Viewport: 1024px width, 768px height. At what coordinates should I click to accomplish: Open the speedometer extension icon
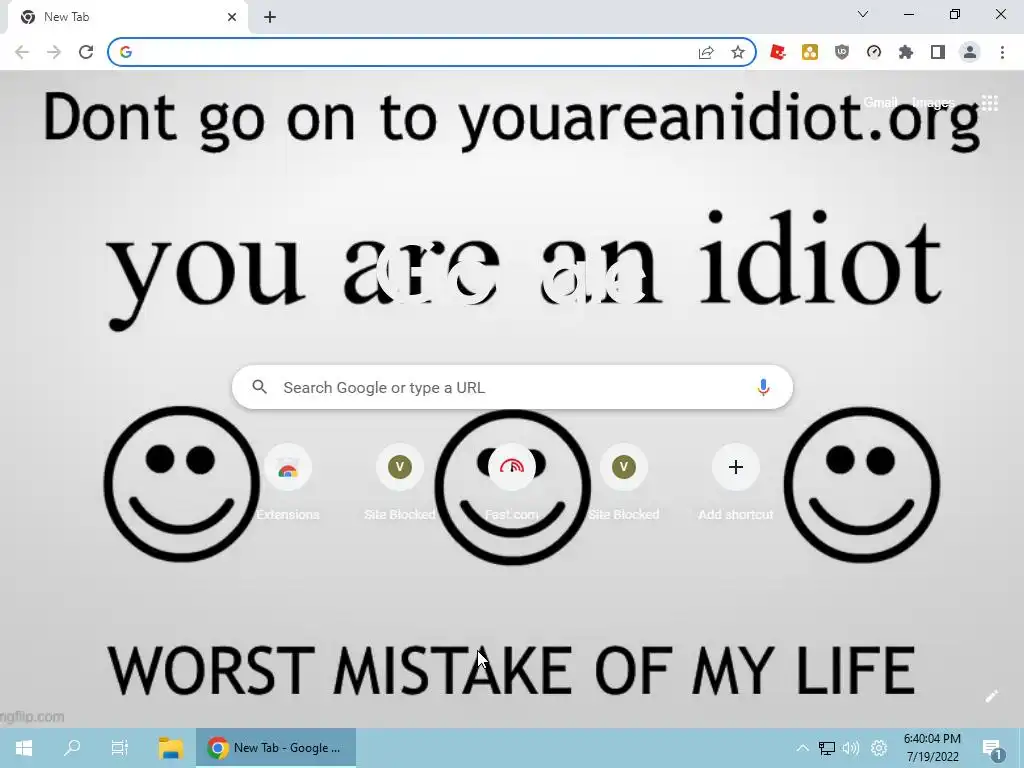(x=874, y=52)
